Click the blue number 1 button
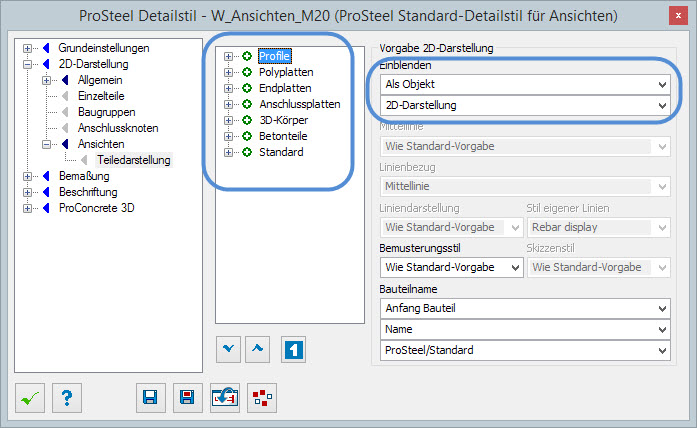This screenshot has width=697, height=428. (x=293, y=349)
